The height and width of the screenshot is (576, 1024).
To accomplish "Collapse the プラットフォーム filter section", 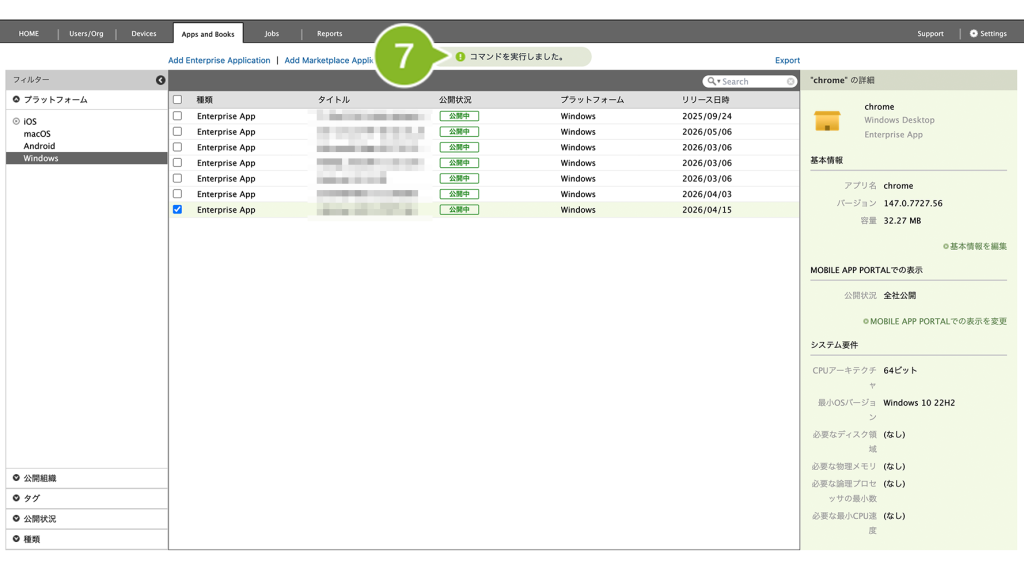I will coord(16,99).
